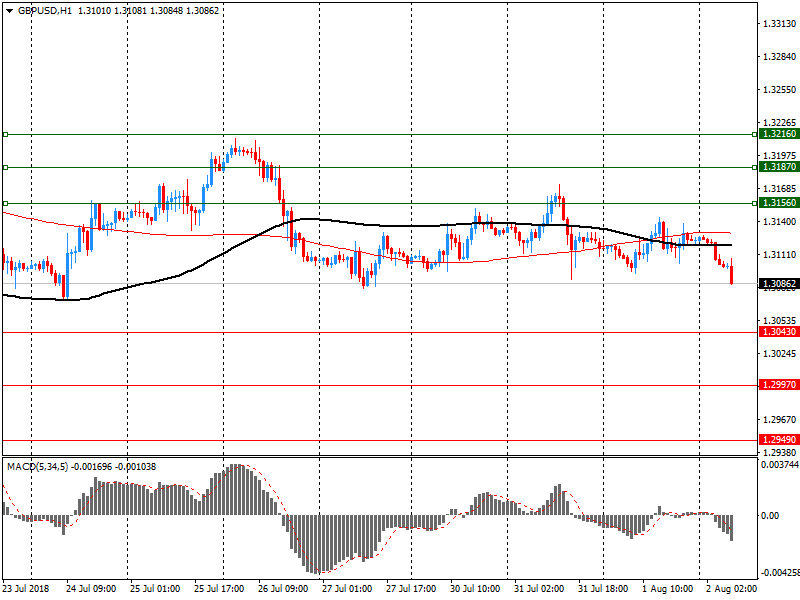Image resolution: width=800 pixels, height=600 pixels.
Task: Click the green 1.31870 price tag
Action: click(779, 168)
